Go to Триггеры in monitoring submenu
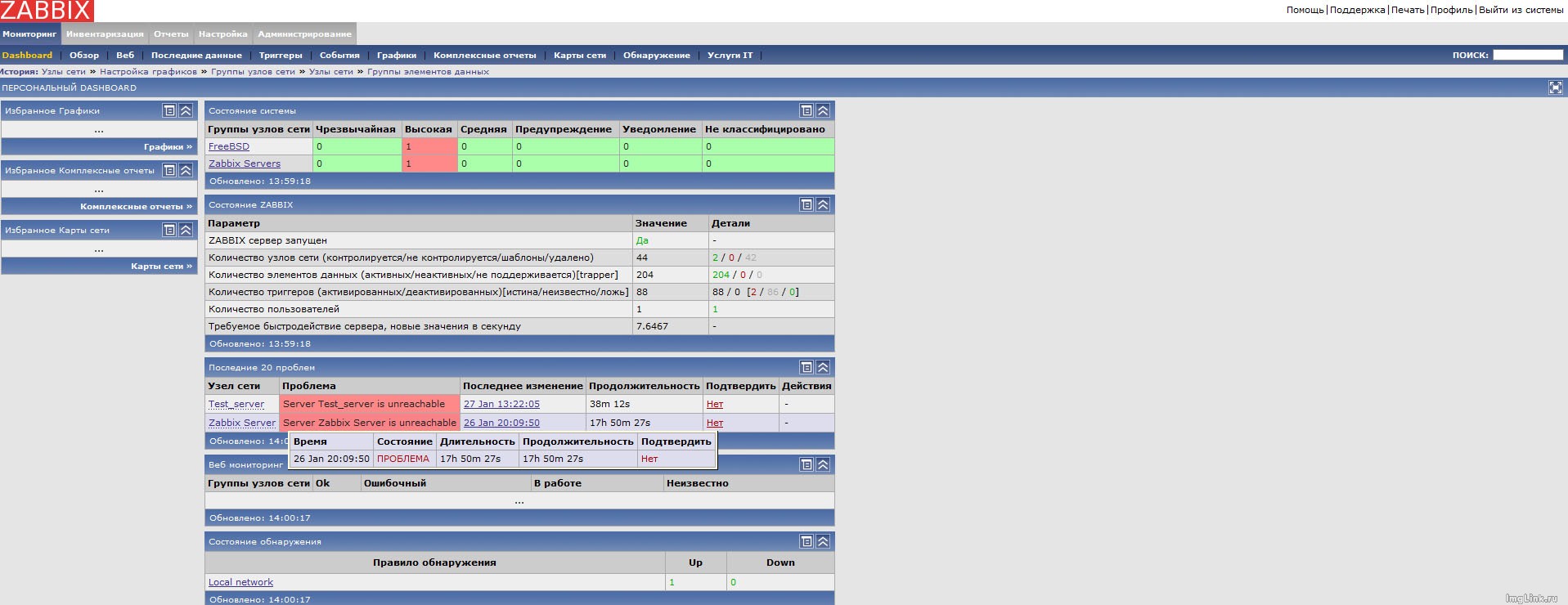Viewport: 1568px width, 605px height. [x=281, y=56]
